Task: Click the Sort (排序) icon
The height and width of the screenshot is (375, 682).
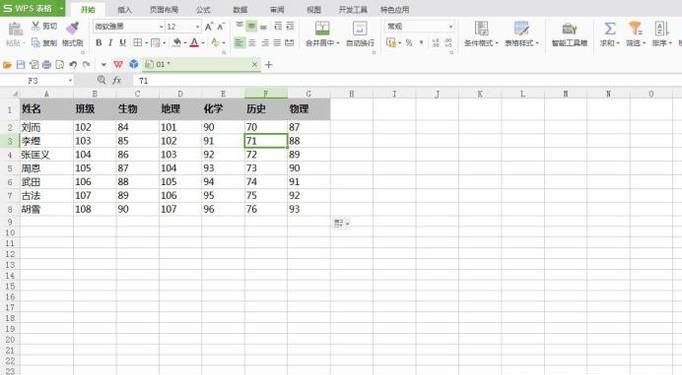Action: coord(661,29)
